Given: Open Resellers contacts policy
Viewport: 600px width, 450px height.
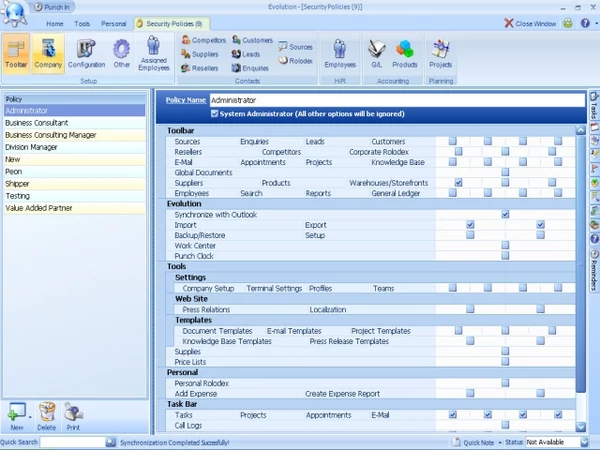Looking at the screenshot, I should pos(200,68).
